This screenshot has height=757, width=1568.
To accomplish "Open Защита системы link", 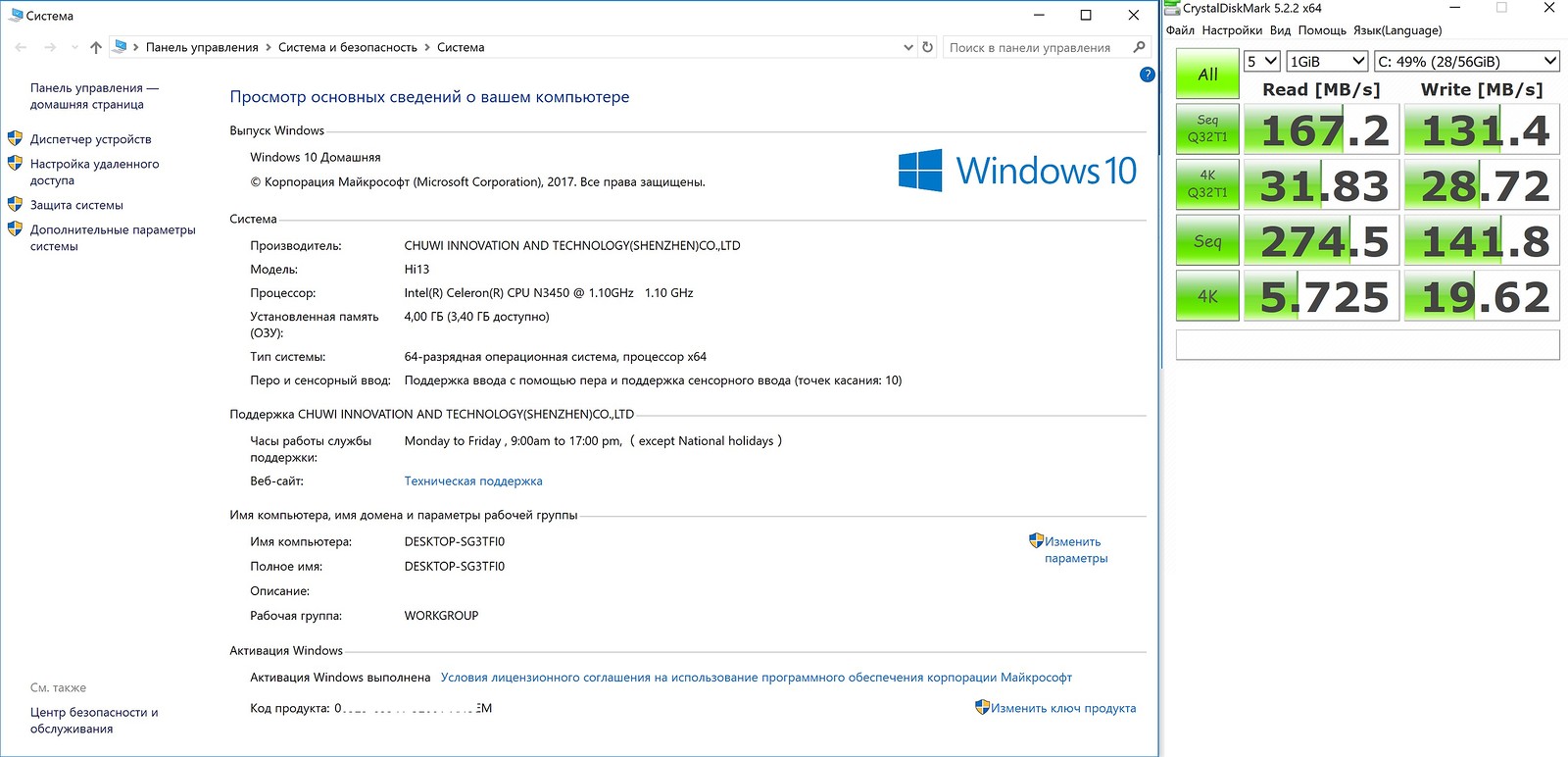I will 76,205.
